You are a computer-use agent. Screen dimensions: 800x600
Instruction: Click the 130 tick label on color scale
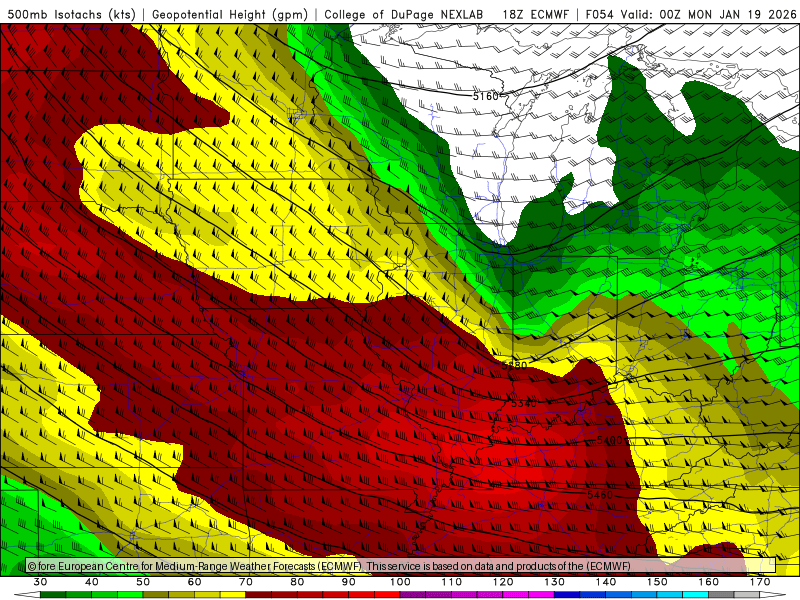coord(555,582)
